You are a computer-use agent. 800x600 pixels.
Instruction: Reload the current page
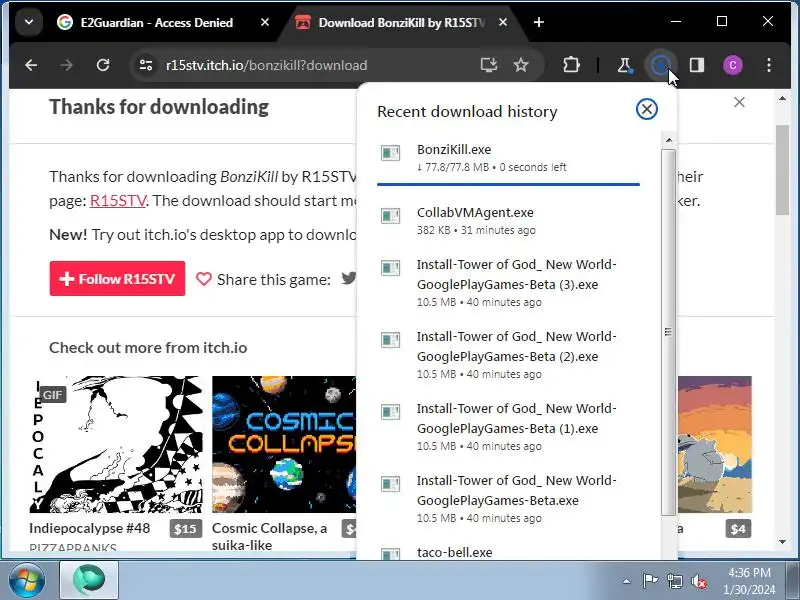103,65
